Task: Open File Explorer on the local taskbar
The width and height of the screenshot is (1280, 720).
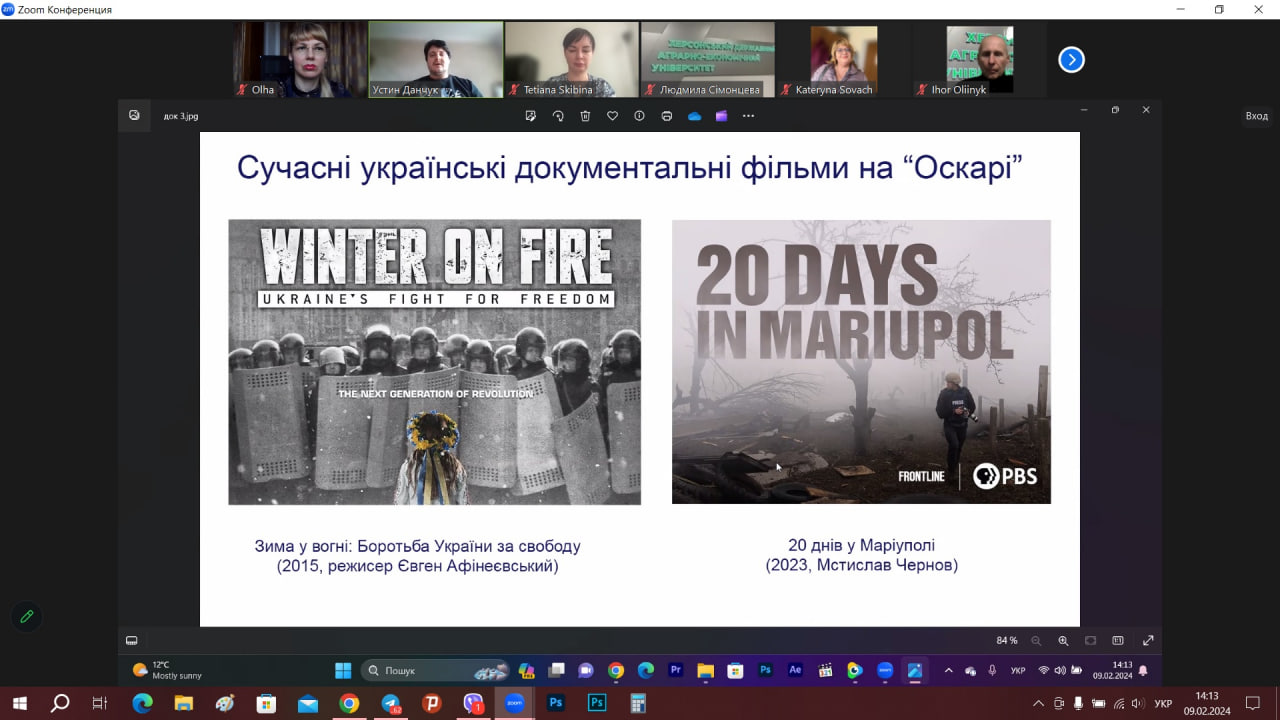Action: 184,703
